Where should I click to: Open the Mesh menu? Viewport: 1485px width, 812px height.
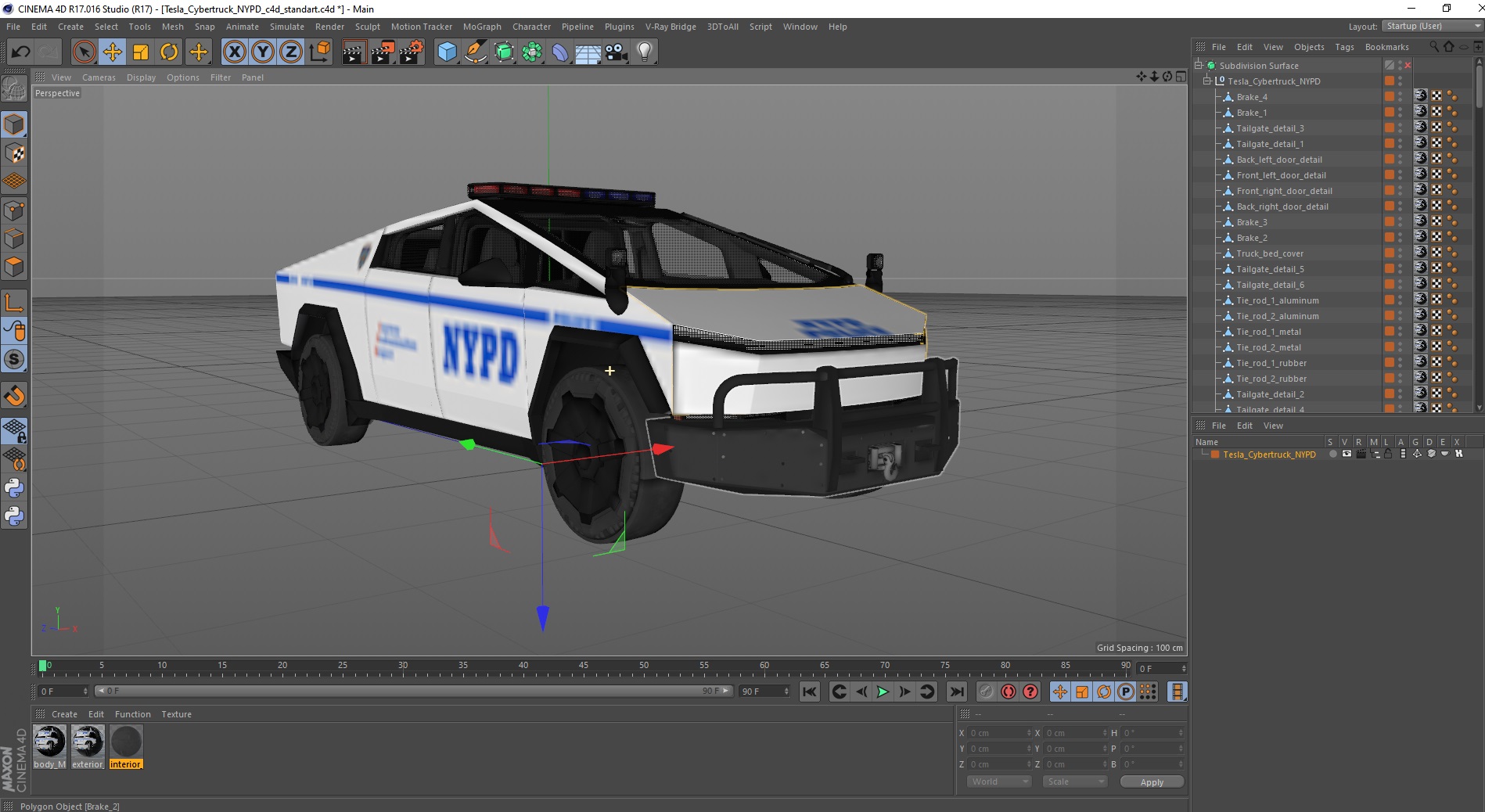click(172, 27)
